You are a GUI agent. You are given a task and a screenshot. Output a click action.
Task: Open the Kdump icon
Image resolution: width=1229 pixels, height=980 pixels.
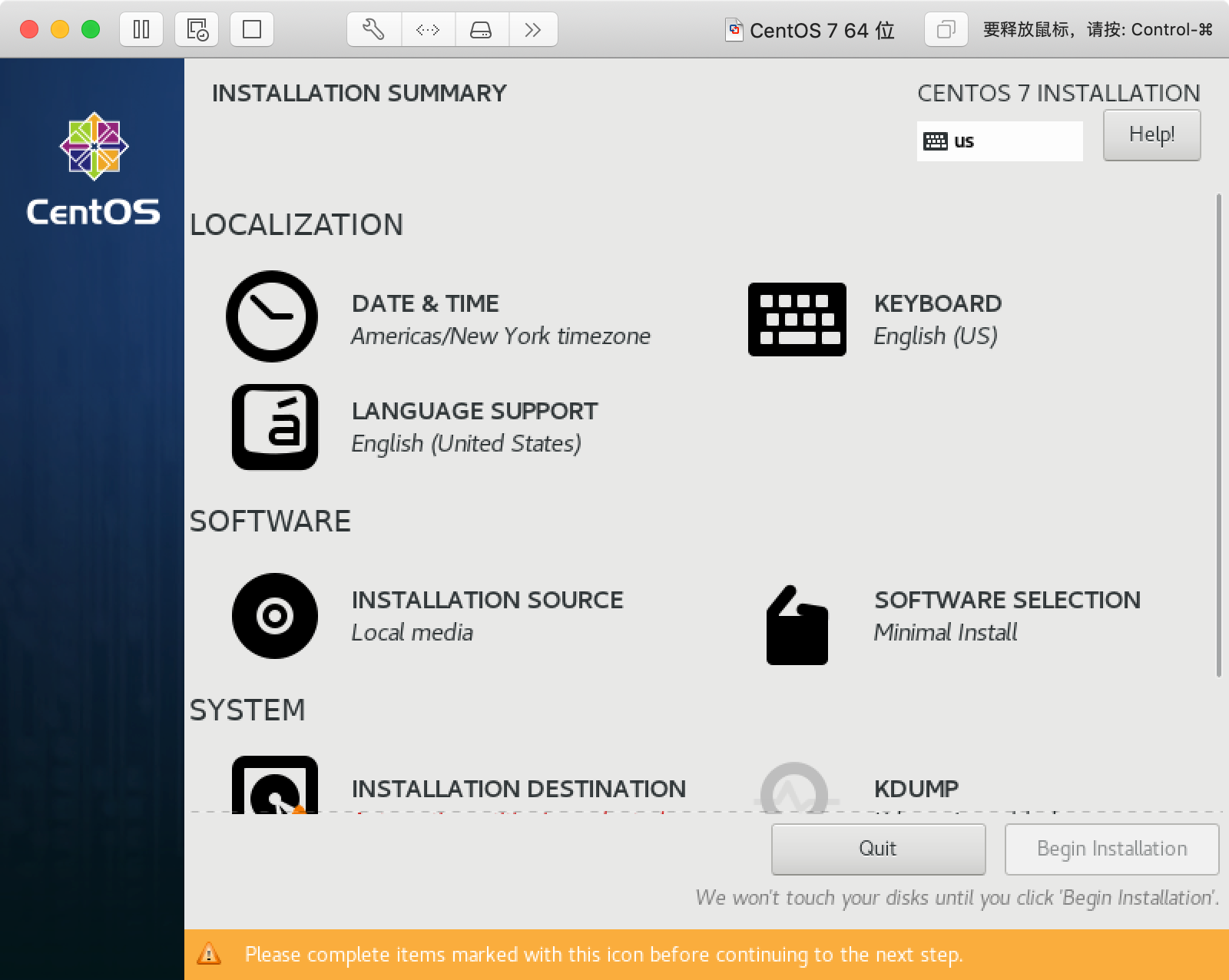coord(794,787)
